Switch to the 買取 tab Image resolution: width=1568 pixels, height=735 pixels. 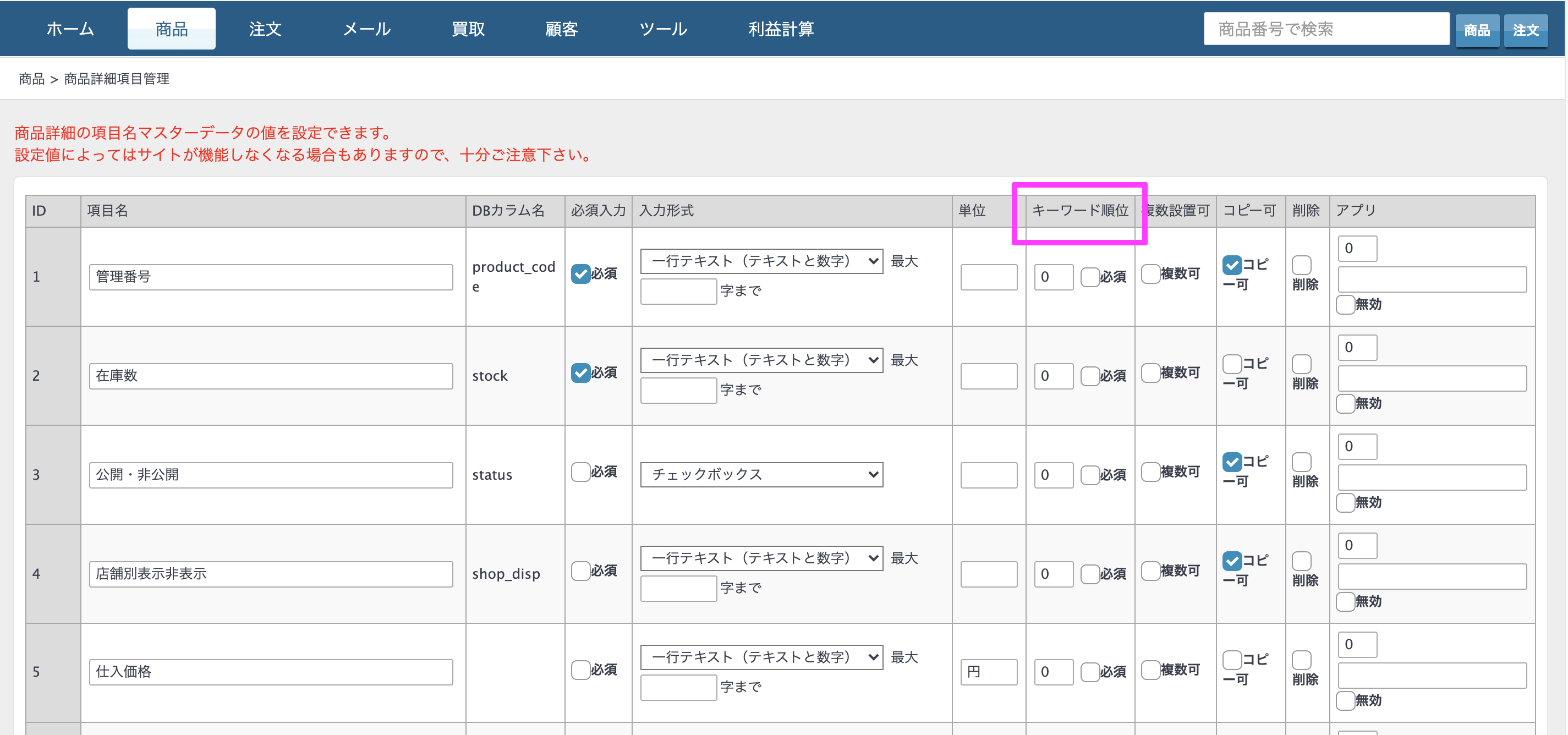click(468, 29)
